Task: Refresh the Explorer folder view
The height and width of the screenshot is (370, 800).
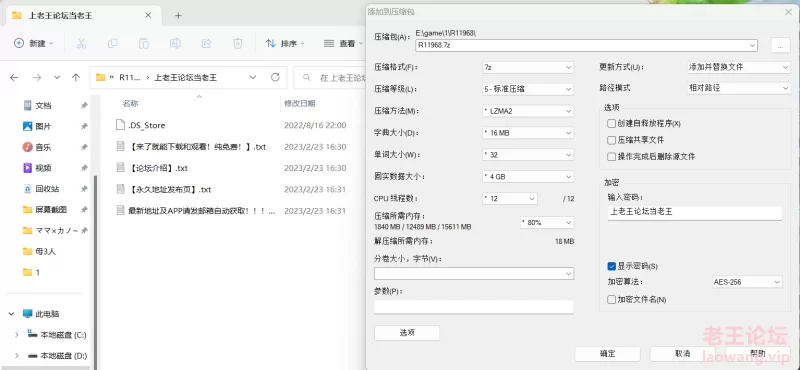Action: pyautogui.click(x=275, y=77)
